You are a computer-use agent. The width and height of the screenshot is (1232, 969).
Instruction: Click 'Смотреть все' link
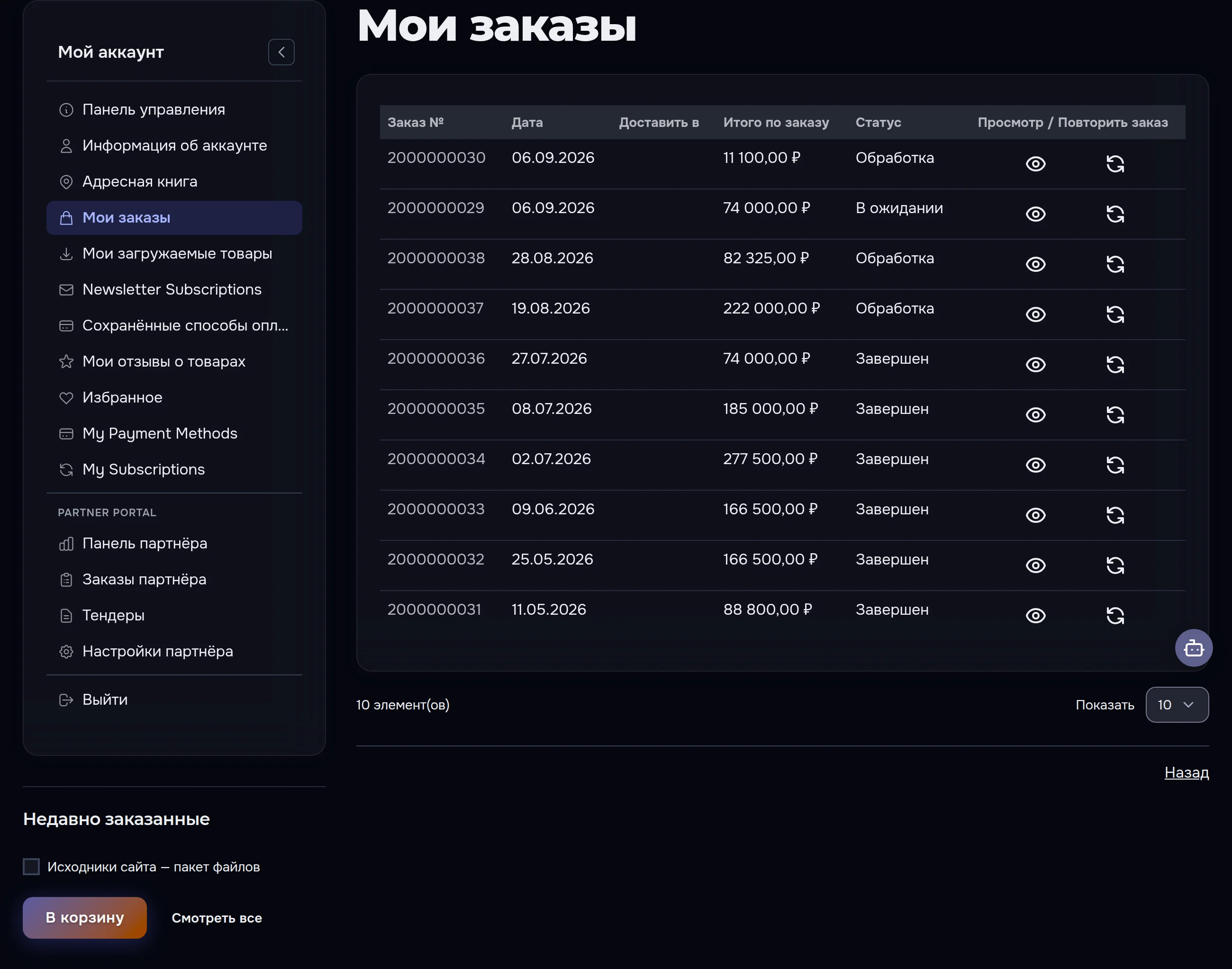point(217,918)
